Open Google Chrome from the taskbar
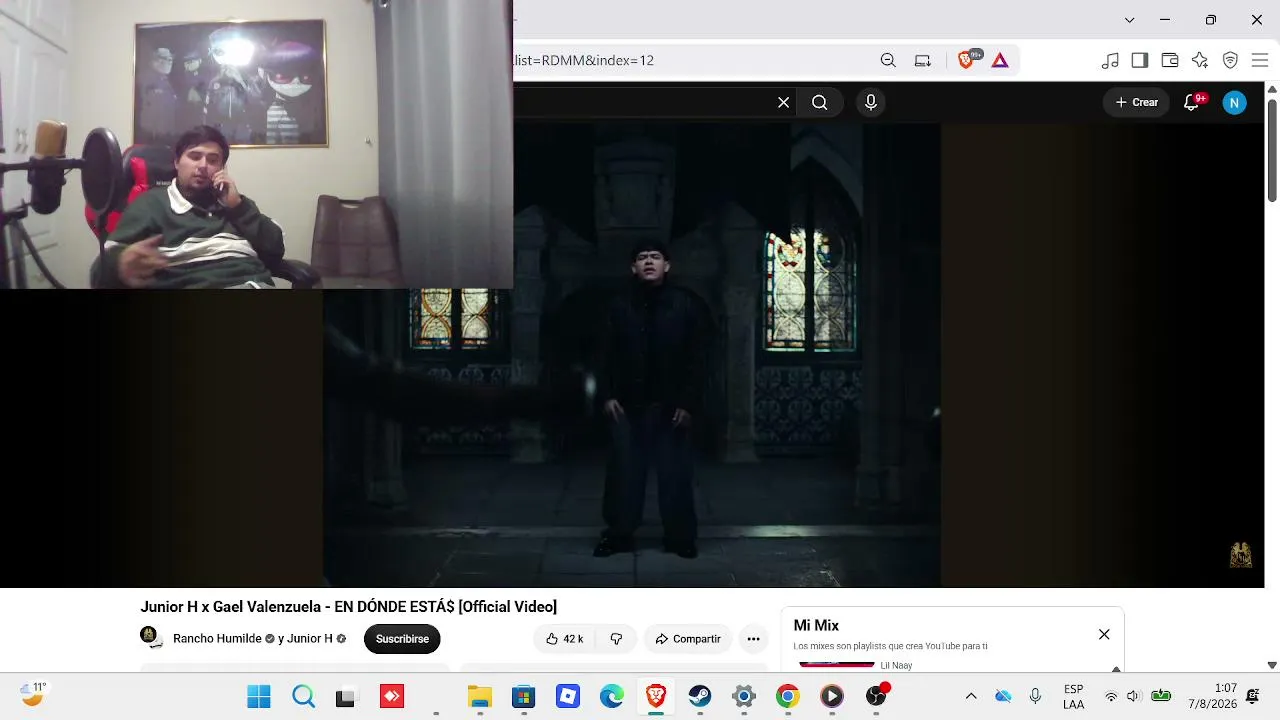The image size is (1280, 720). [x=787, y=696]
